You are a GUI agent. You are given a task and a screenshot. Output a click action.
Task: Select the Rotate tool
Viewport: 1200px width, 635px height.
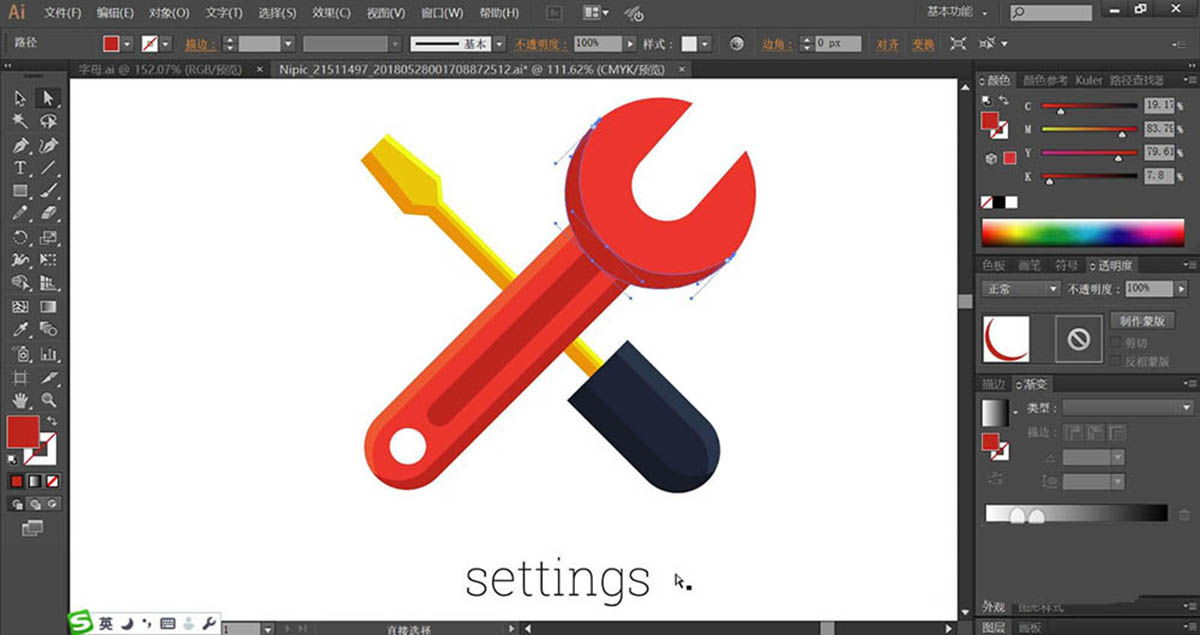click(20, 238)
